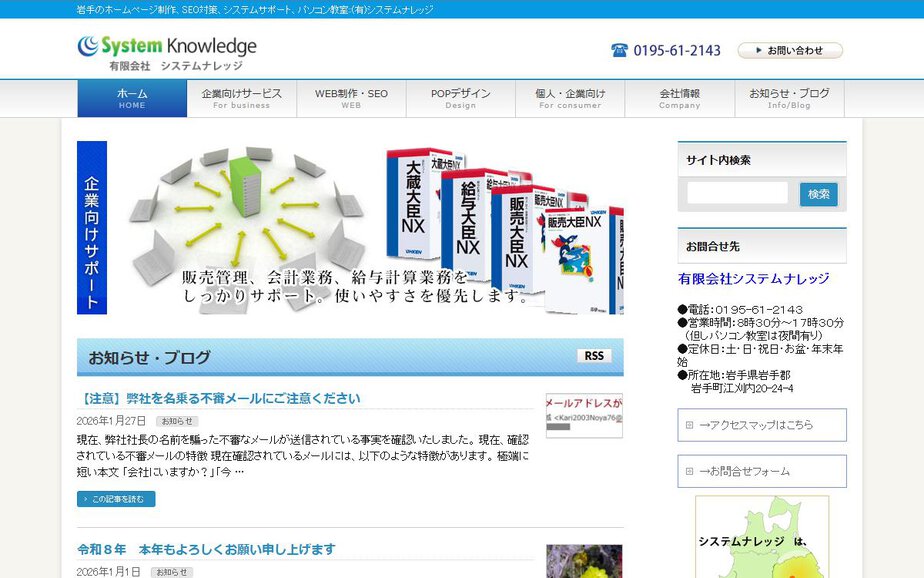
Task: Open →アクセスマップはこちら link
Action: (x=762, y=425)
